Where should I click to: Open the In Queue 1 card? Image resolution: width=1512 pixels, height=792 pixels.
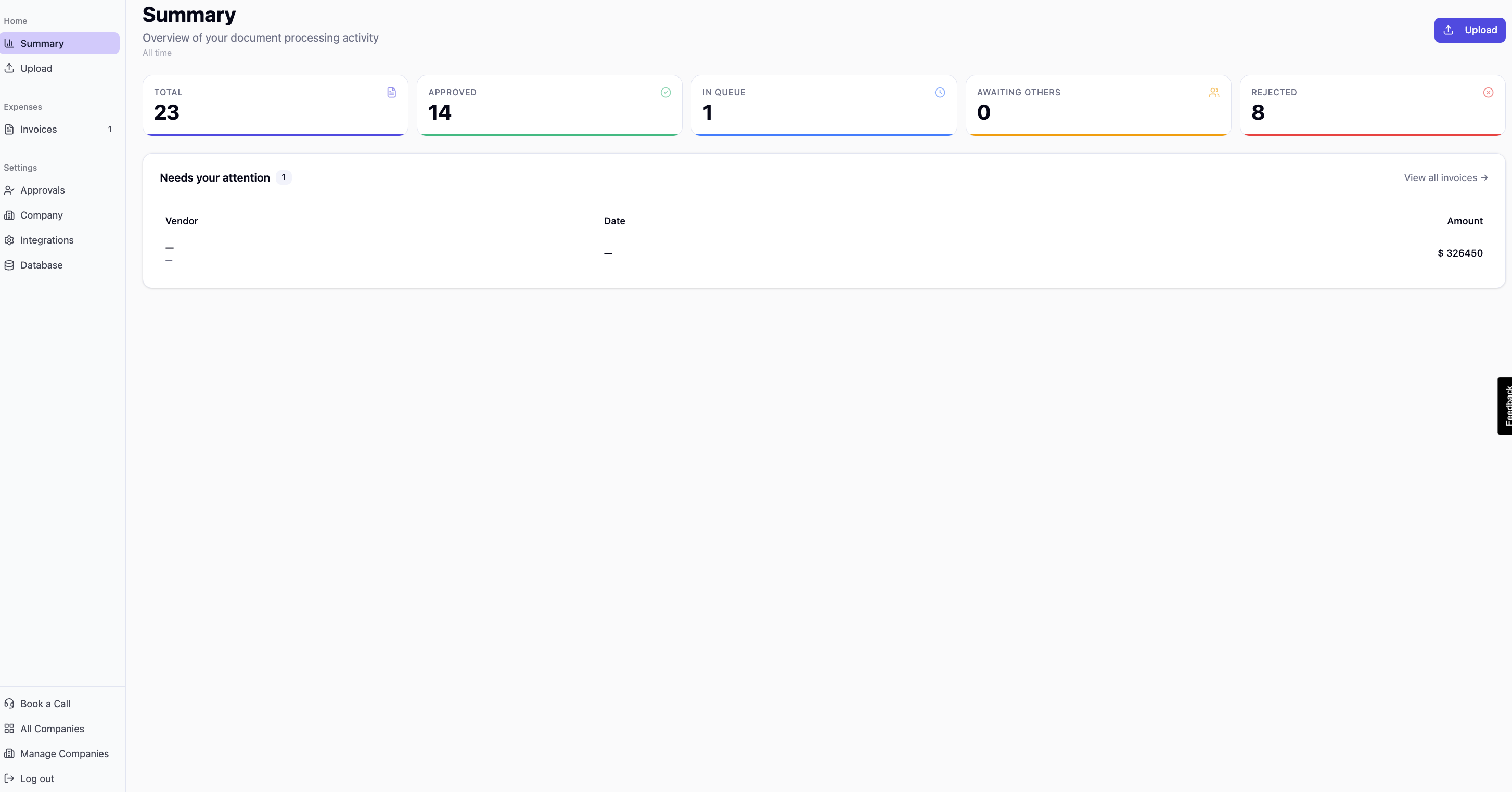824,106
